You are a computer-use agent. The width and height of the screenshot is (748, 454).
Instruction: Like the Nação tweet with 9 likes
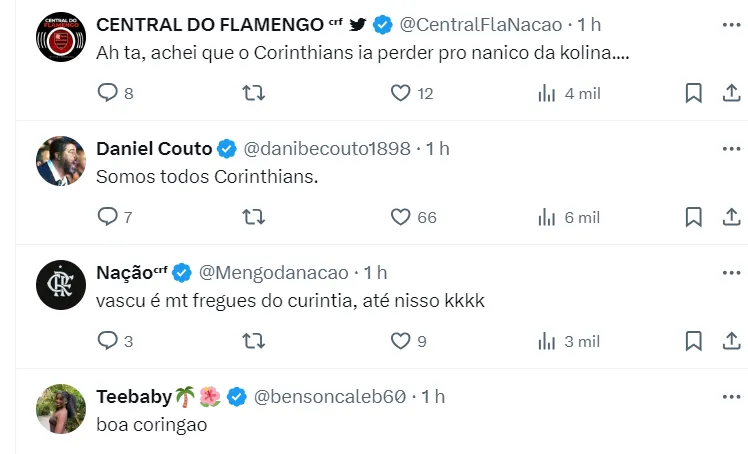(400, 341)
